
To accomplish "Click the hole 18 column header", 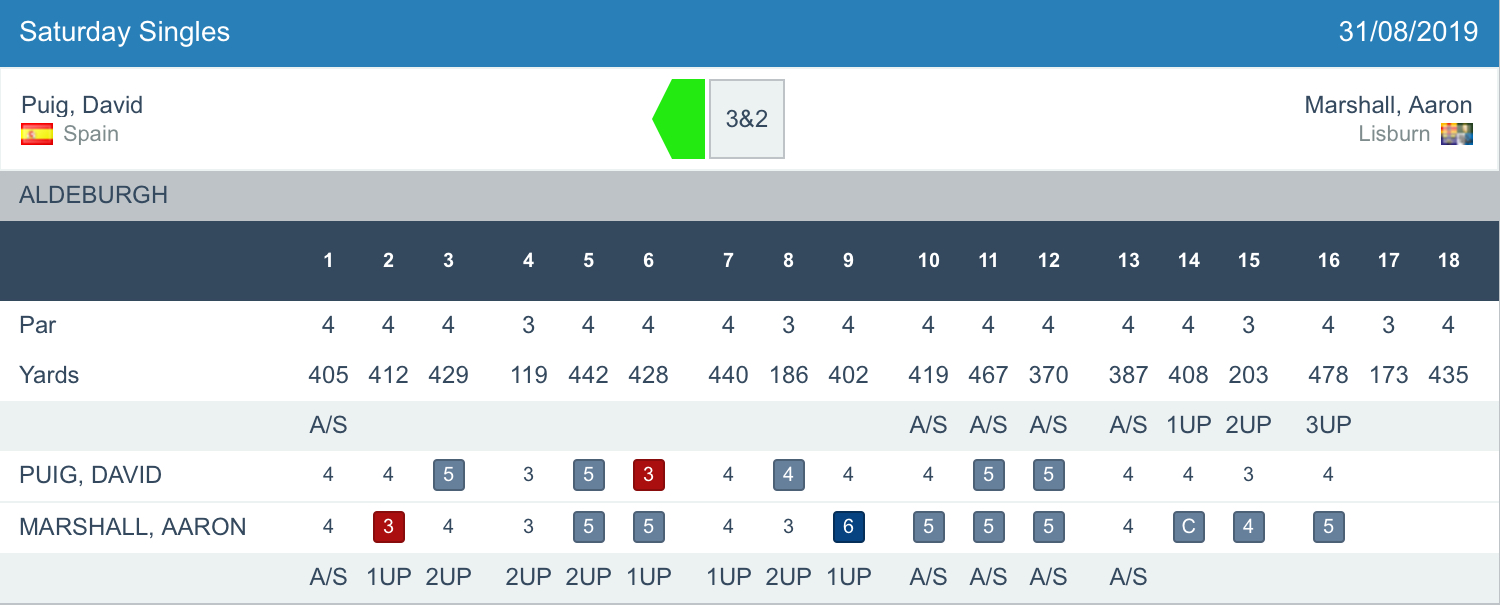I will click(1448, 261).
